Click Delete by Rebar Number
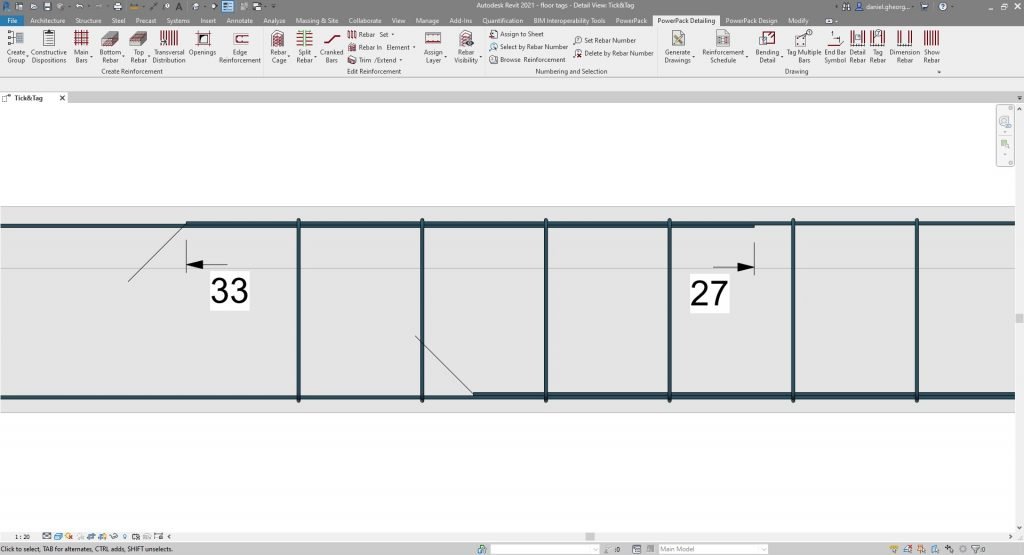 613,54
